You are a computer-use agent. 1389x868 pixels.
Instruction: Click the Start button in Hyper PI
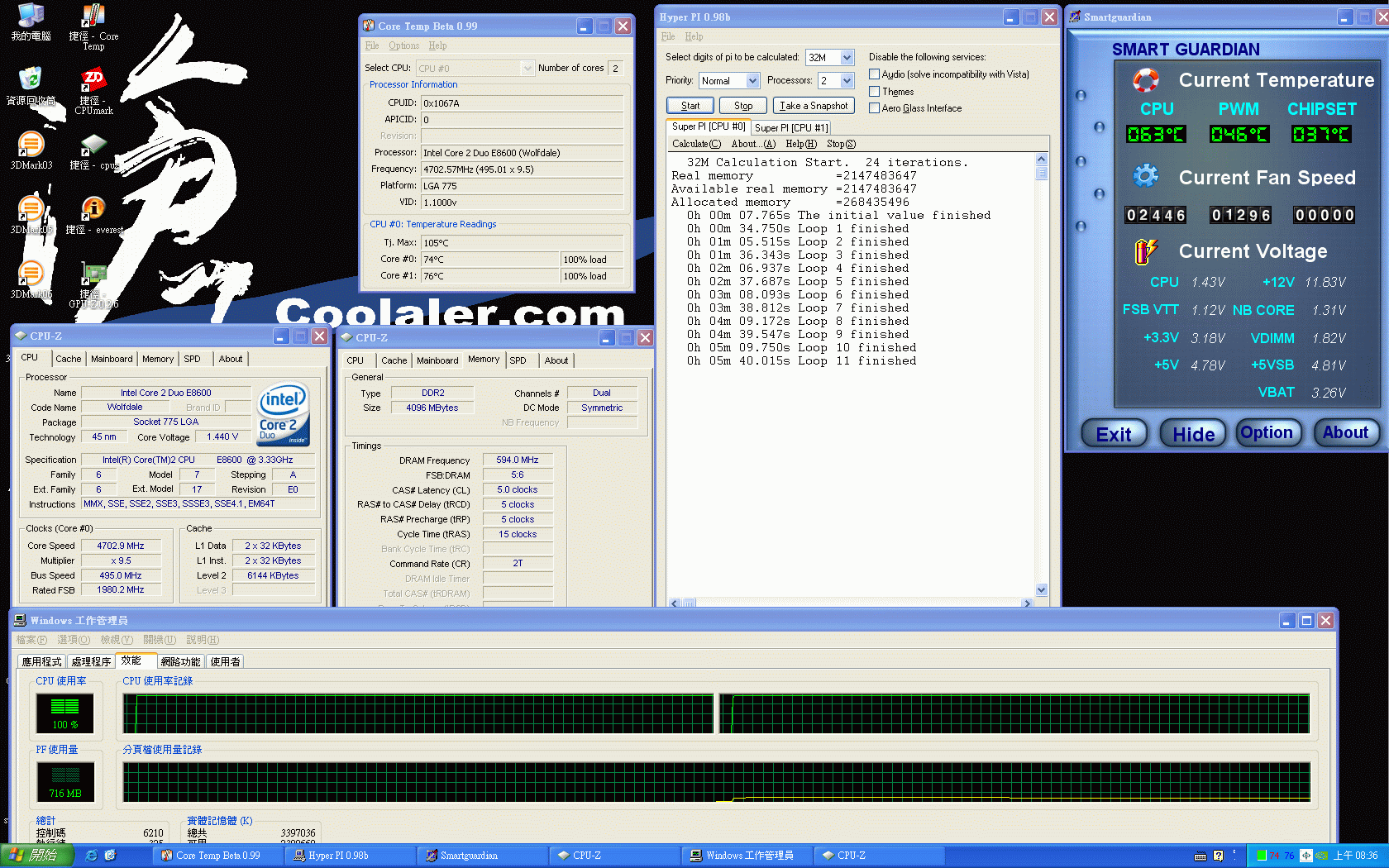(x=690, y=106)
